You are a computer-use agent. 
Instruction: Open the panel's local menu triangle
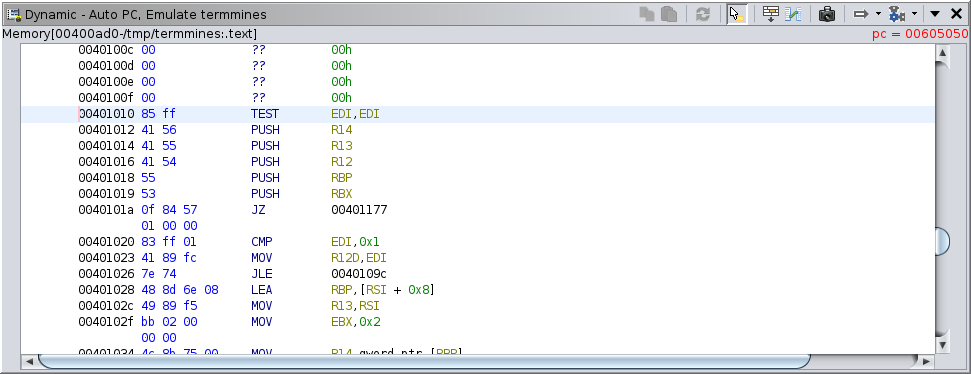coord(935,14)
